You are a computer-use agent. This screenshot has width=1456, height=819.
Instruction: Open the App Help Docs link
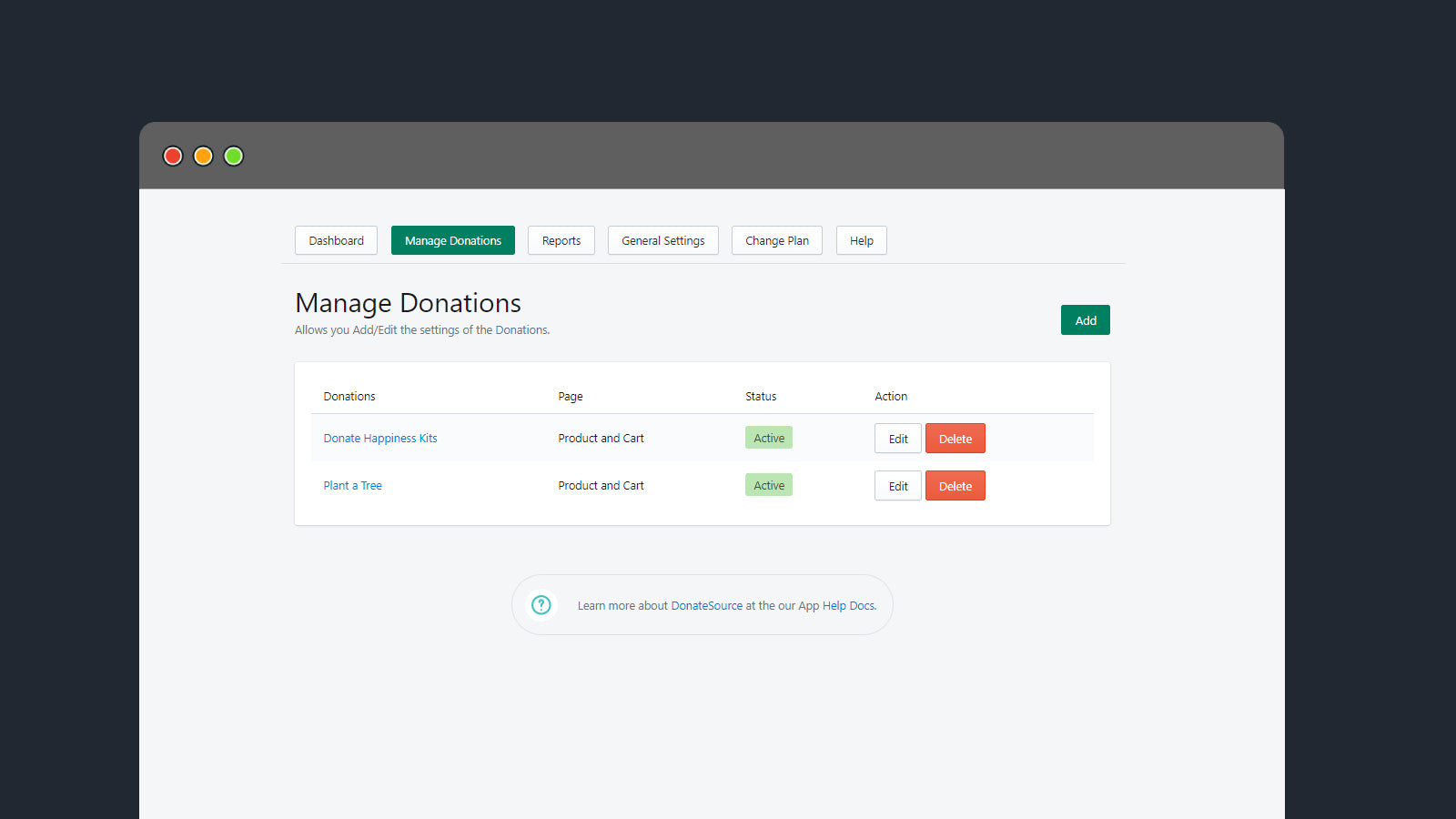pyautogui.click(x=847, y=605)
